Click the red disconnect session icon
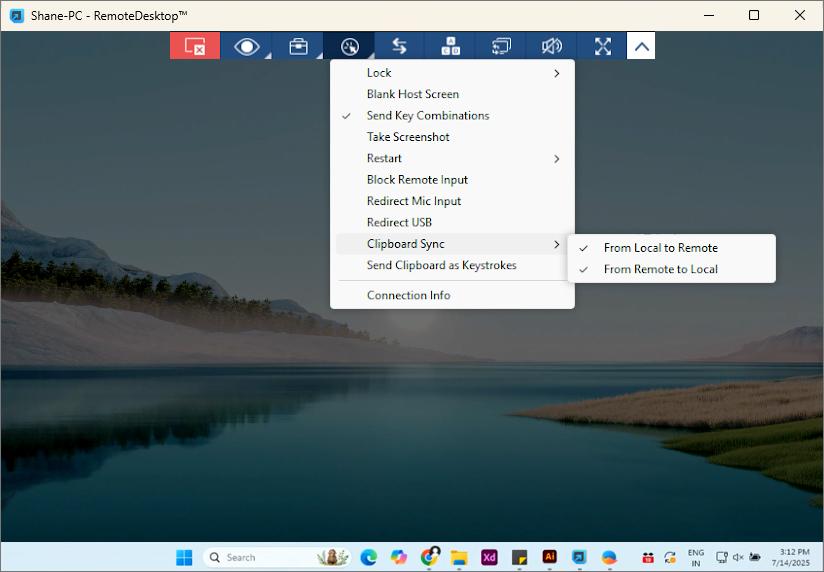Image resolution: width=824 pixels, height=572 pixels. point(195,46)
